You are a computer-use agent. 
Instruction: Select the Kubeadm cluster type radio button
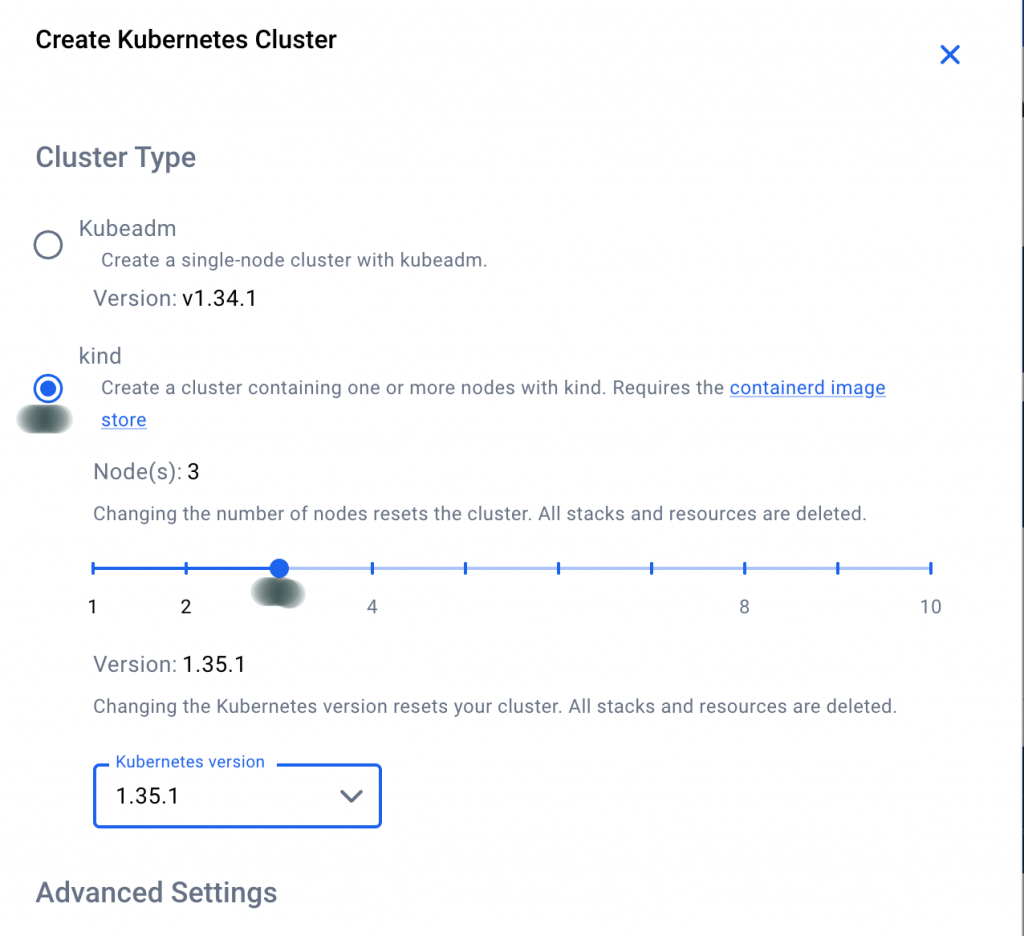tap(48, 245)
